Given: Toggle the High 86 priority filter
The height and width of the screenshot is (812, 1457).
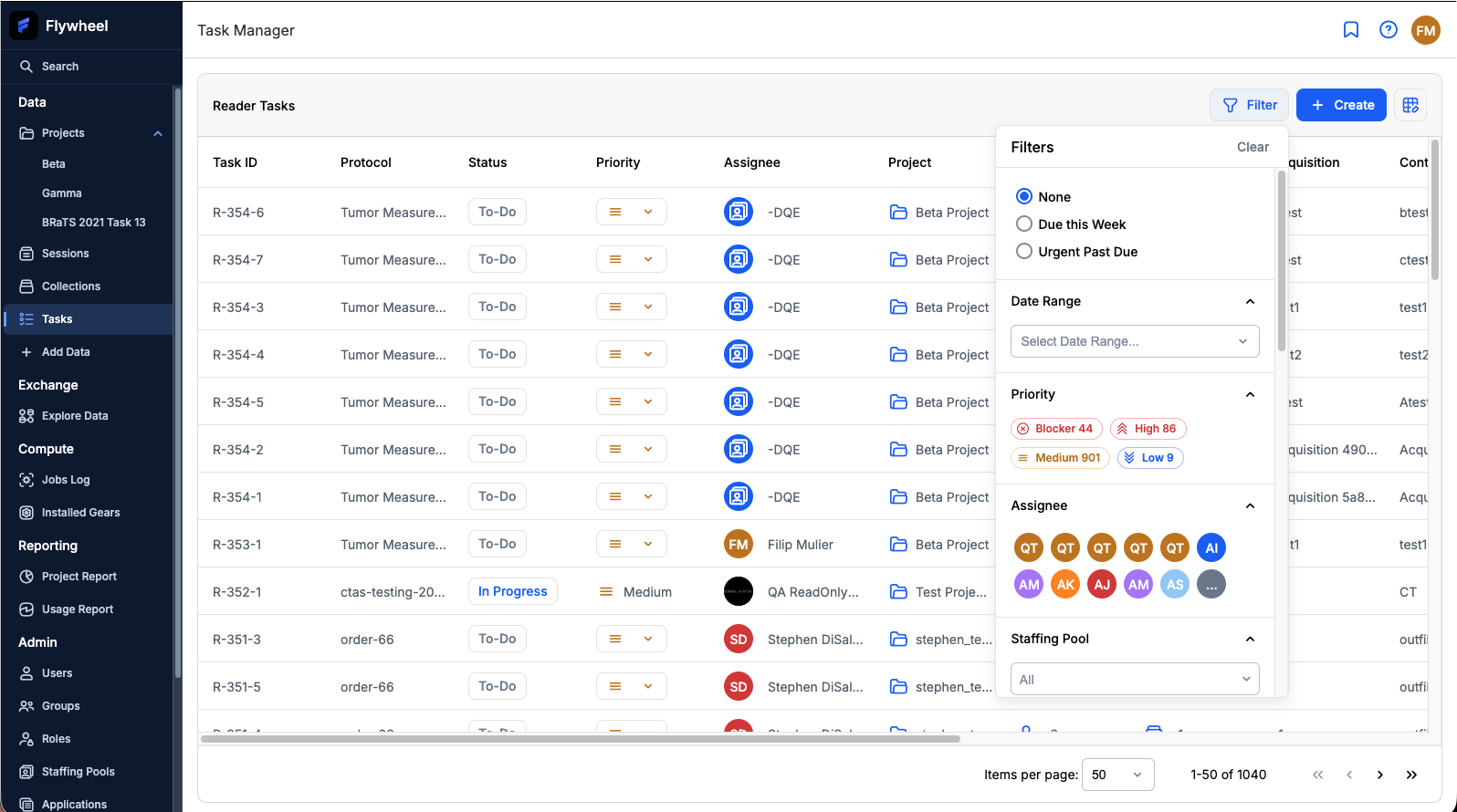Looking at the screenshot, I should [x=1148, y=429].
